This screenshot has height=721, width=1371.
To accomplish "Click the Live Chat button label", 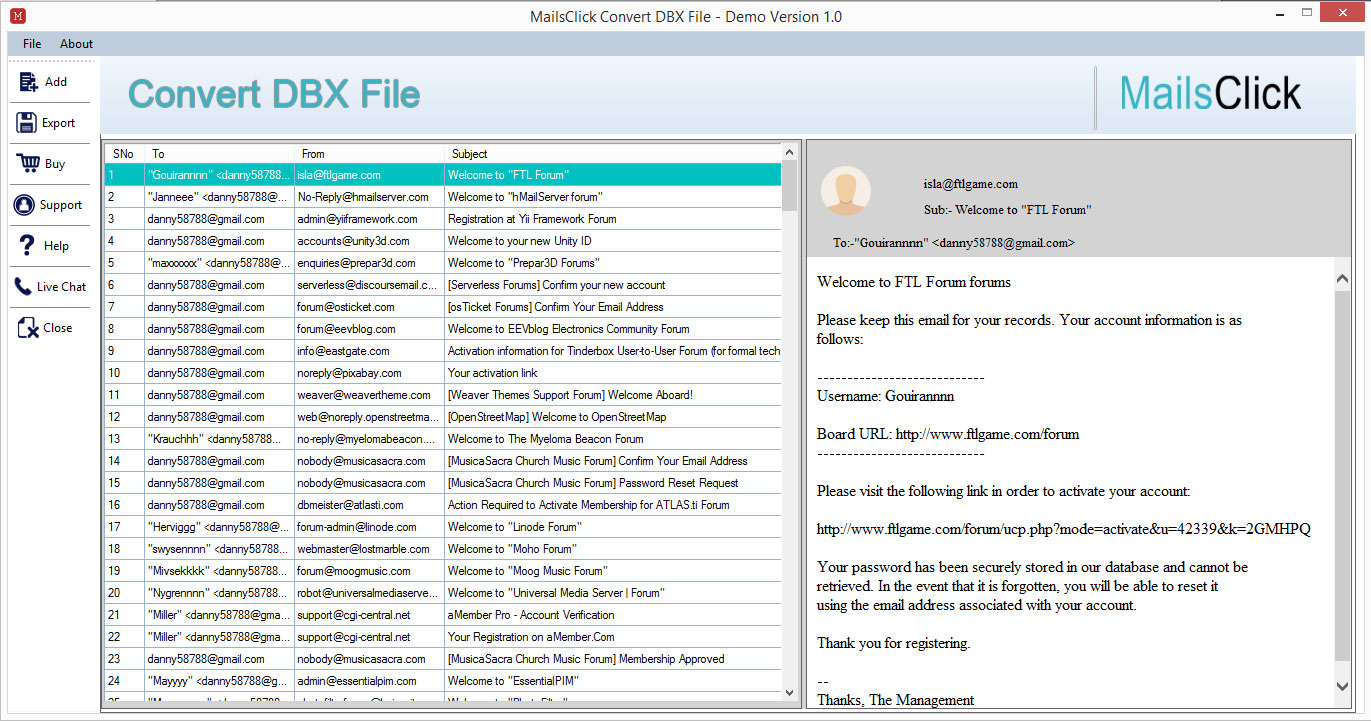I will (62, 287).
